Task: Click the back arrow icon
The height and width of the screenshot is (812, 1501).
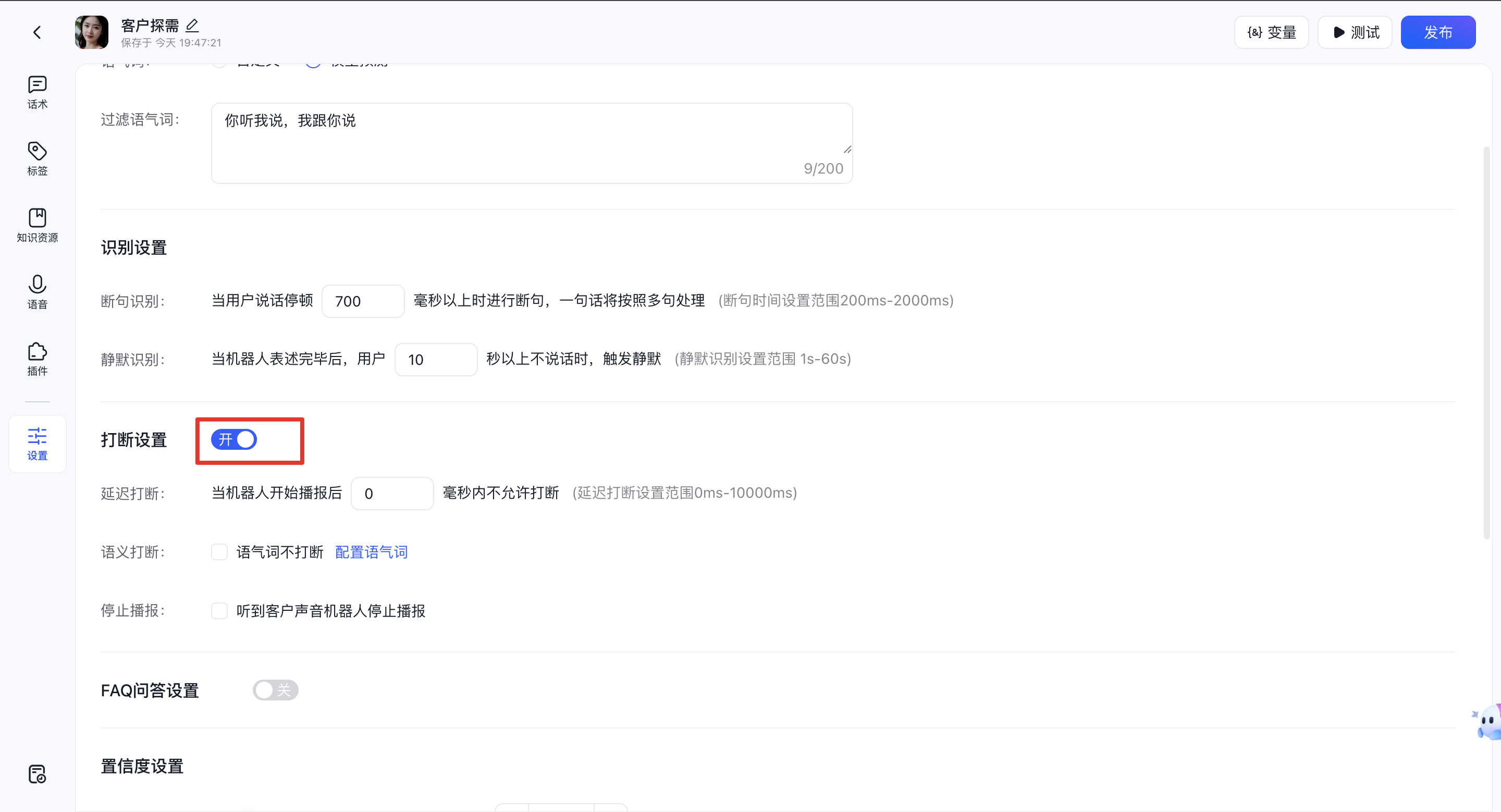Action: tap(38, 32)
